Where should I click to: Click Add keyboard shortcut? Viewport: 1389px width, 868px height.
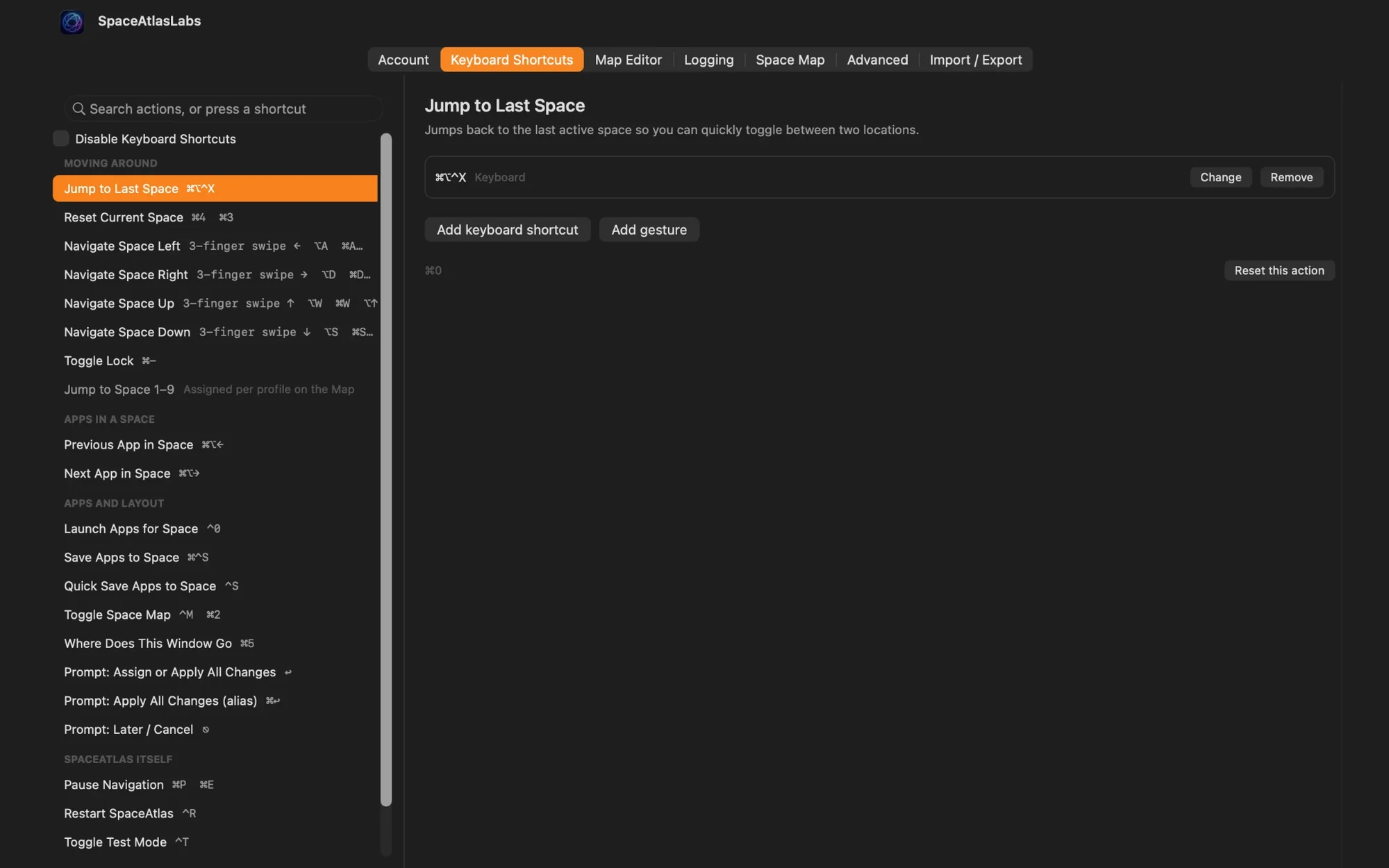point(507,230)
